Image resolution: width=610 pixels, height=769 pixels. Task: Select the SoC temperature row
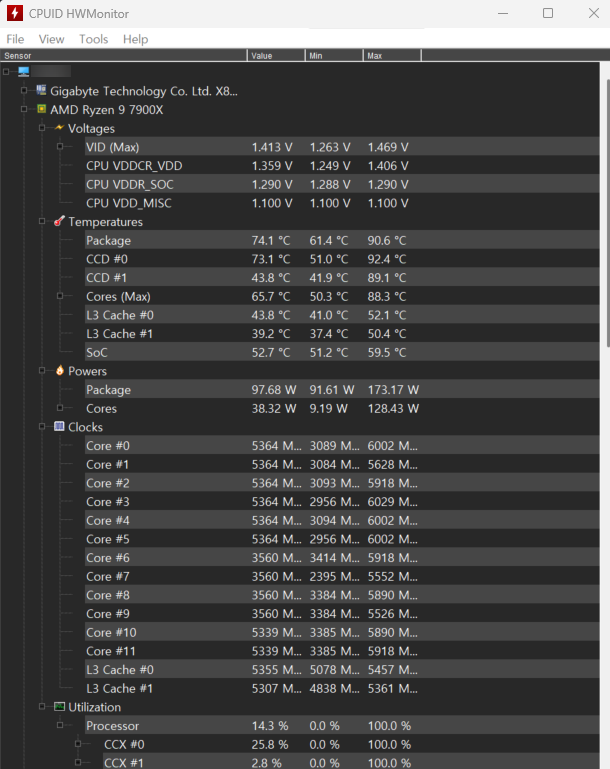(x=342, y=352)
